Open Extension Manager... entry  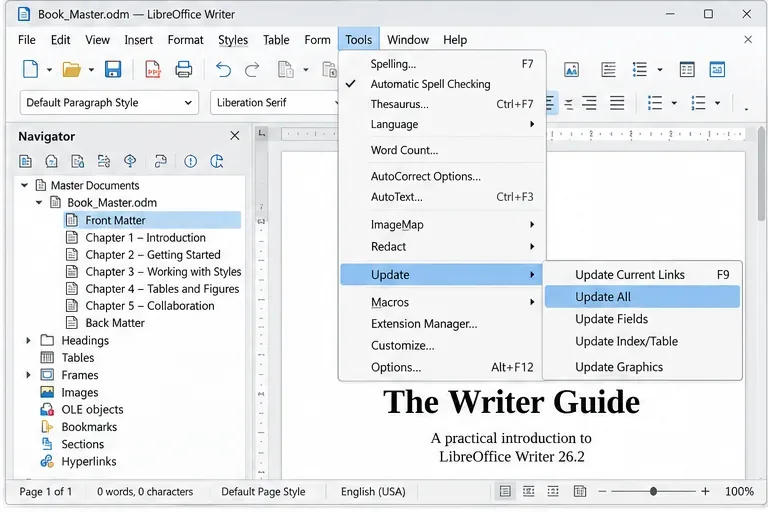pos(442,324)
